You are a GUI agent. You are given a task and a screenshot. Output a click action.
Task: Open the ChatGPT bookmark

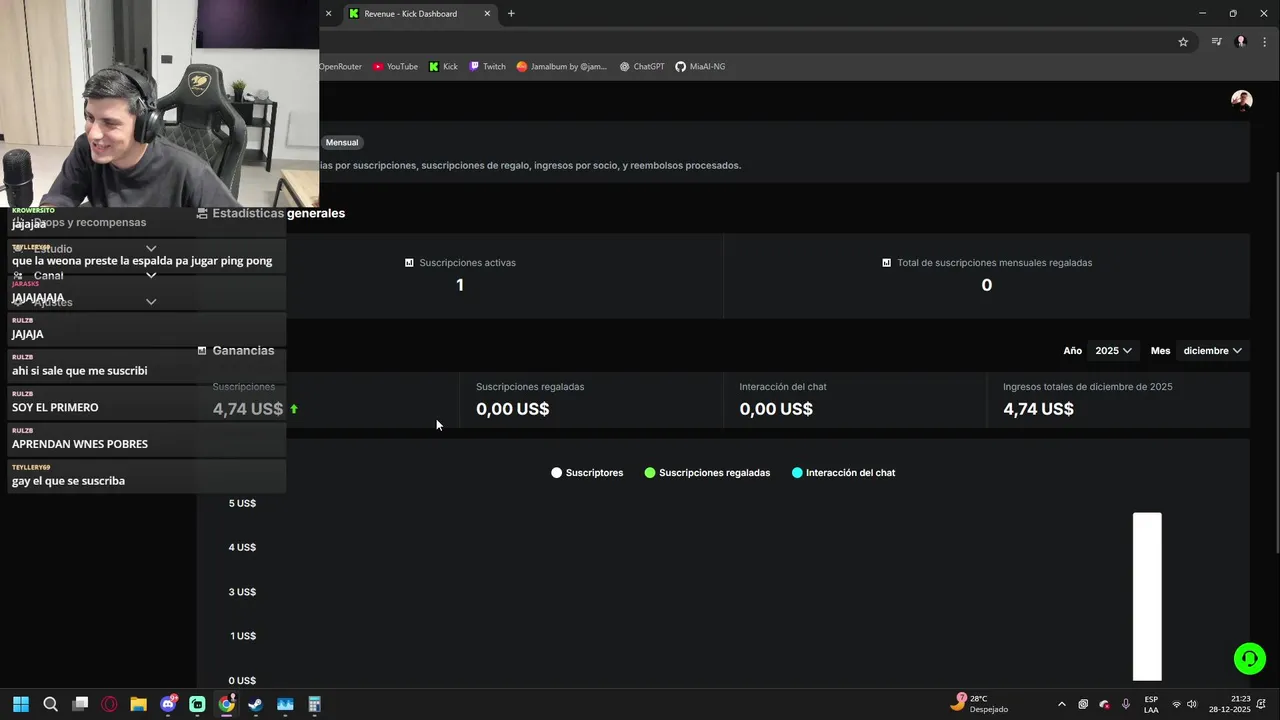pyautogui.click(x=642, y=67)
